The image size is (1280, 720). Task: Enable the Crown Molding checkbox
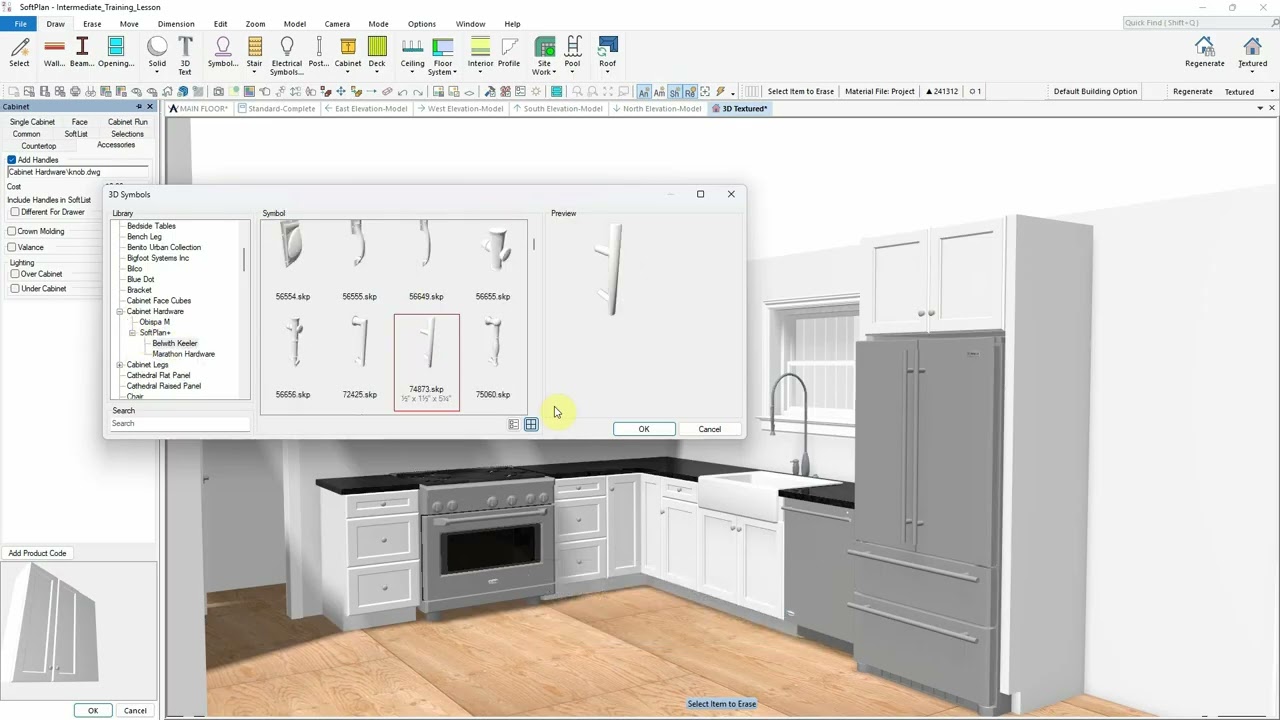11,231
